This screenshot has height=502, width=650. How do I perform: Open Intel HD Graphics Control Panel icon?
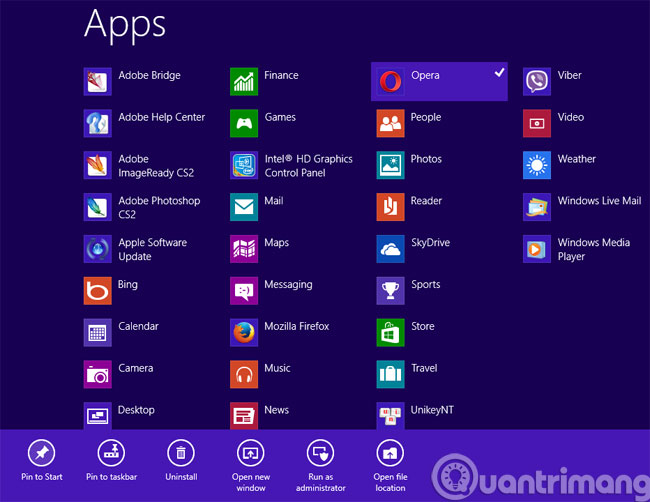(244, 165)
